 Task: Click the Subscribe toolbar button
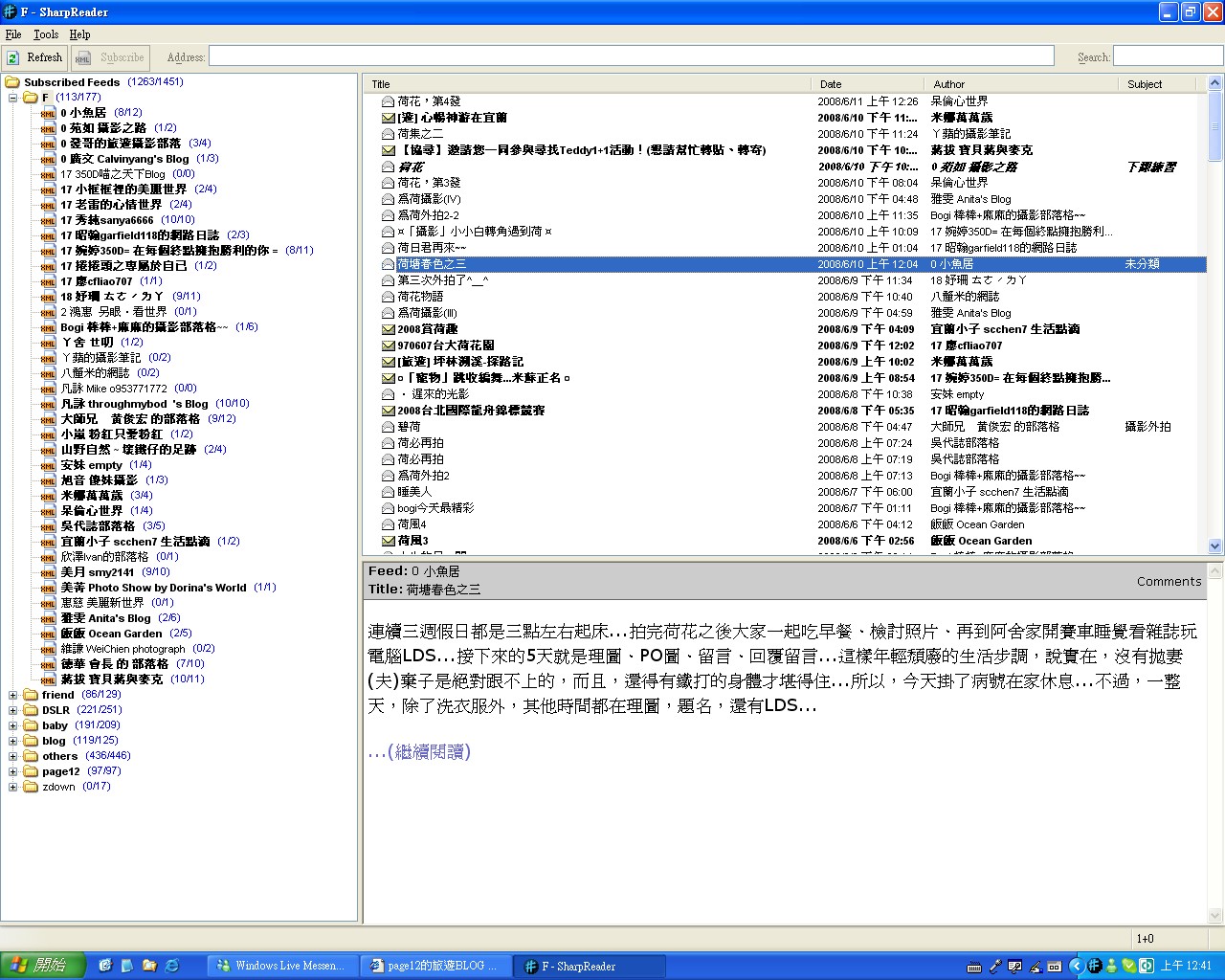tap(109, 57)
